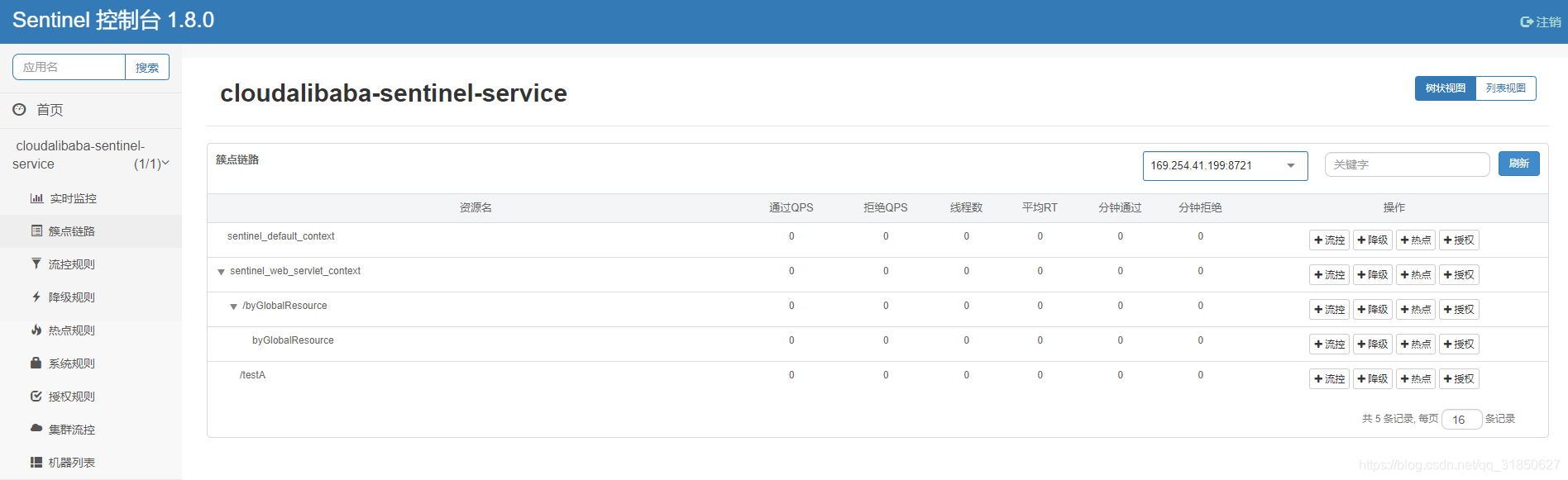Add 流控 rule for /testA
Image resolution: width=1568 pixels, height=480 pixels.
click(x=1329, y=379)
